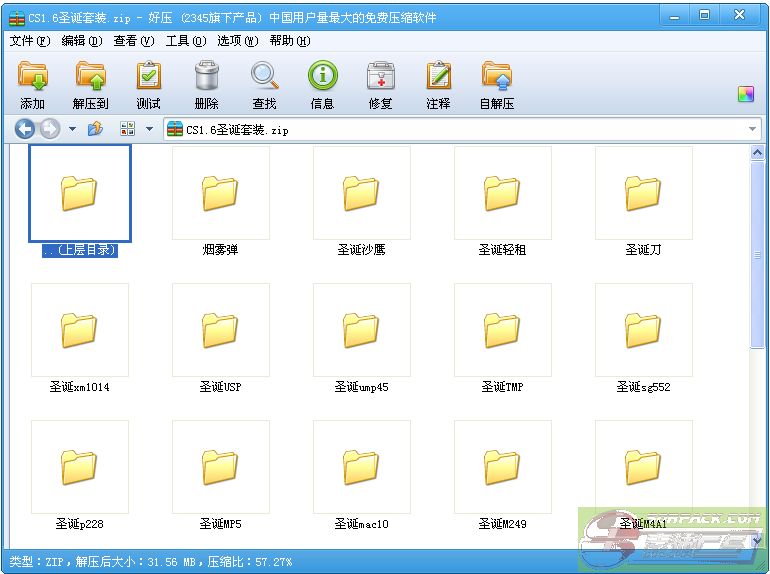The image size is (770, 574).
Task: Click the 修复 (Repair) toolbar icon
Action: [380, 77]
